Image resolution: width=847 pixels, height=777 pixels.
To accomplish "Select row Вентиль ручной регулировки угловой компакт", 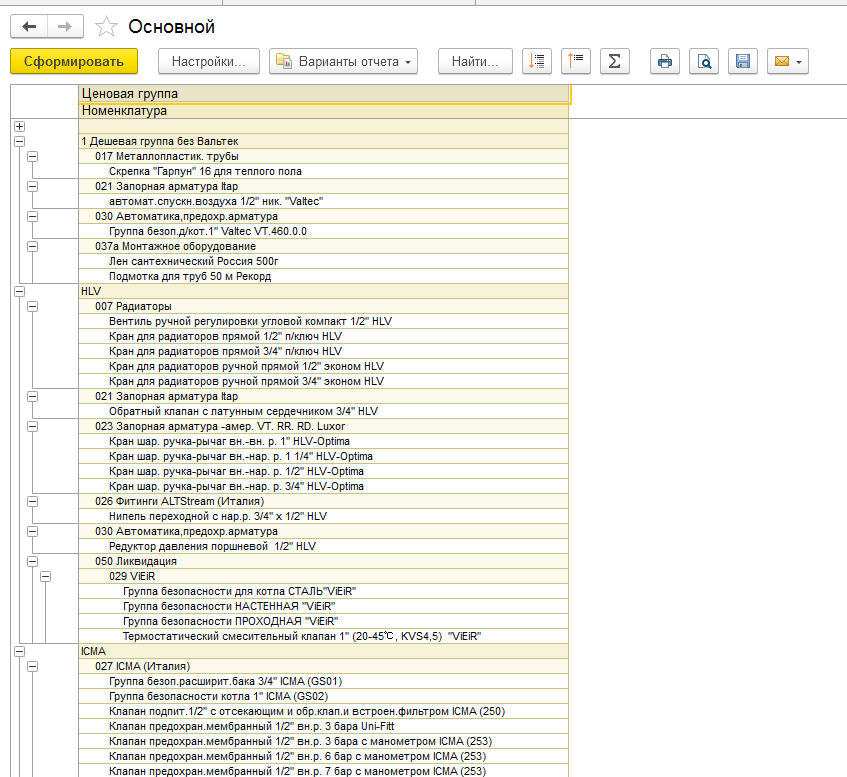I will click(x=324, y=321).
